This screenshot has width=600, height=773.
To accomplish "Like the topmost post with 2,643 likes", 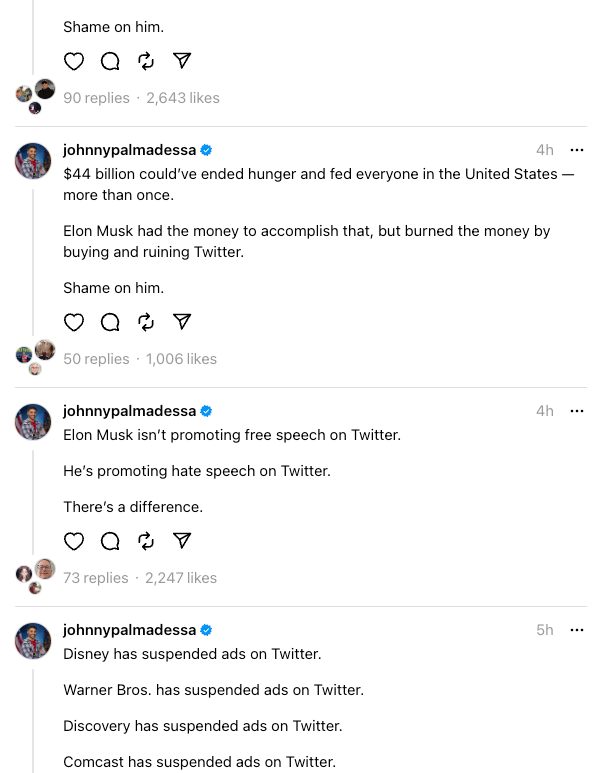I will click(74, 61).
